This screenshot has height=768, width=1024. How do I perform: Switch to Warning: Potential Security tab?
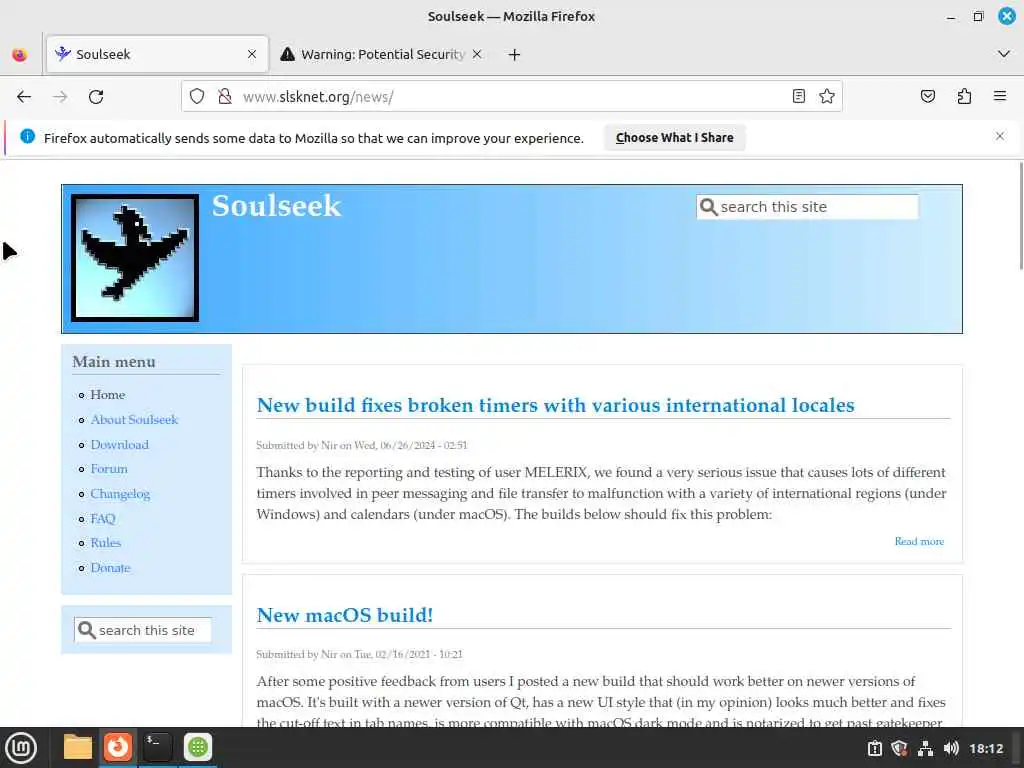(382, 54)
